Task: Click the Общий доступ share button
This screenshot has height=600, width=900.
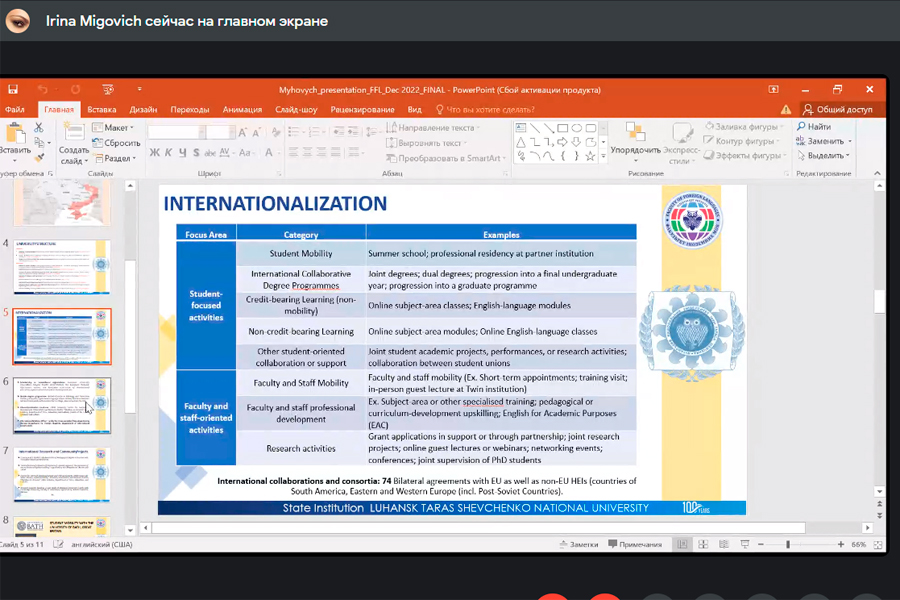Action: click(837, 109)
